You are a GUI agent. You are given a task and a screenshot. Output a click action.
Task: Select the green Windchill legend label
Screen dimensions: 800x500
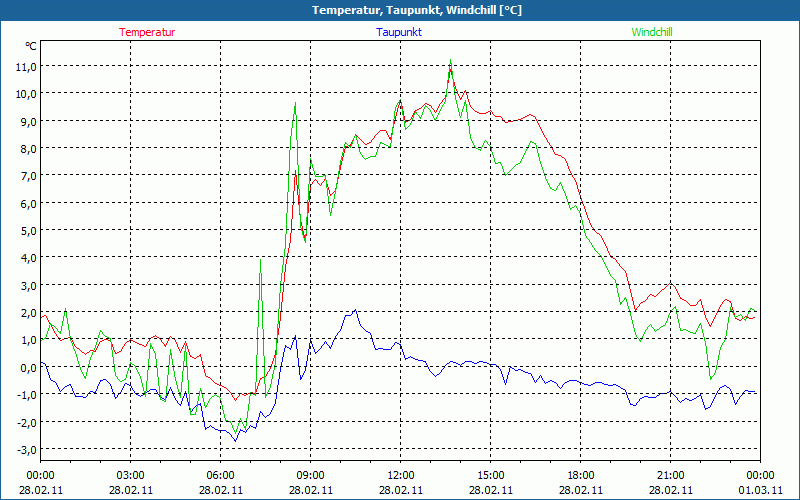point(652,32)
